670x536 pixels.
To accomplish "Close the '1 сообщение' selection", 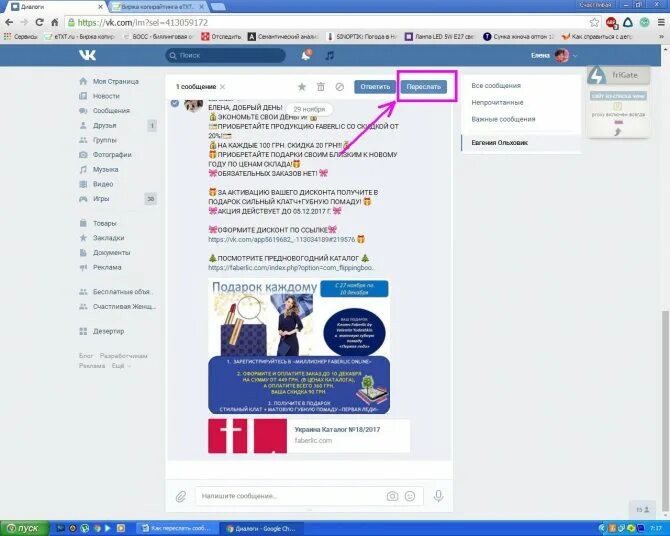I will pos(222,87).
